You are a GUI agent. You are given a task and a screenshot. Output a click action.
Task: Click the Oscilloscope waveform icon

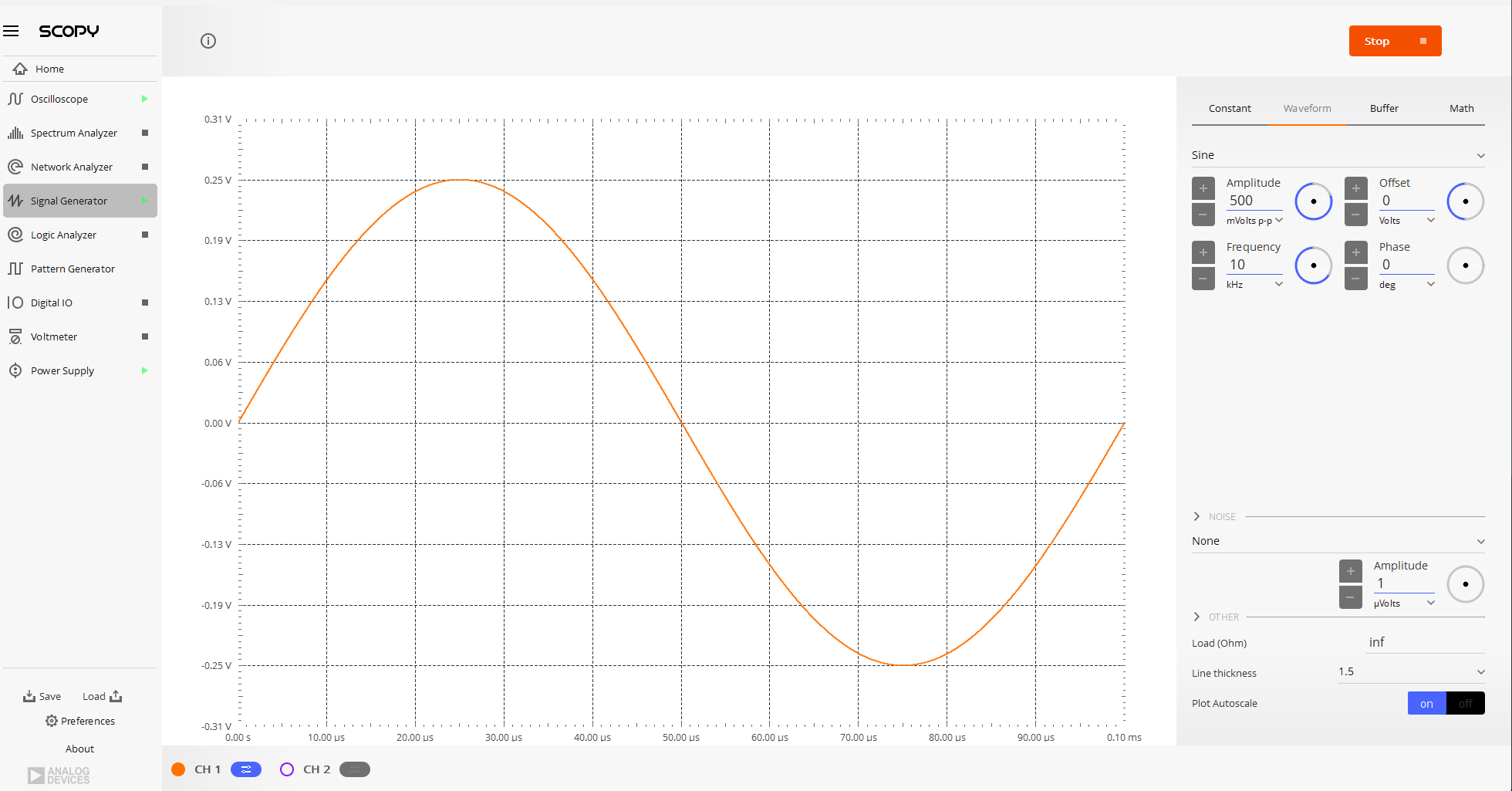pyautogui.click(x=15, y=99)
